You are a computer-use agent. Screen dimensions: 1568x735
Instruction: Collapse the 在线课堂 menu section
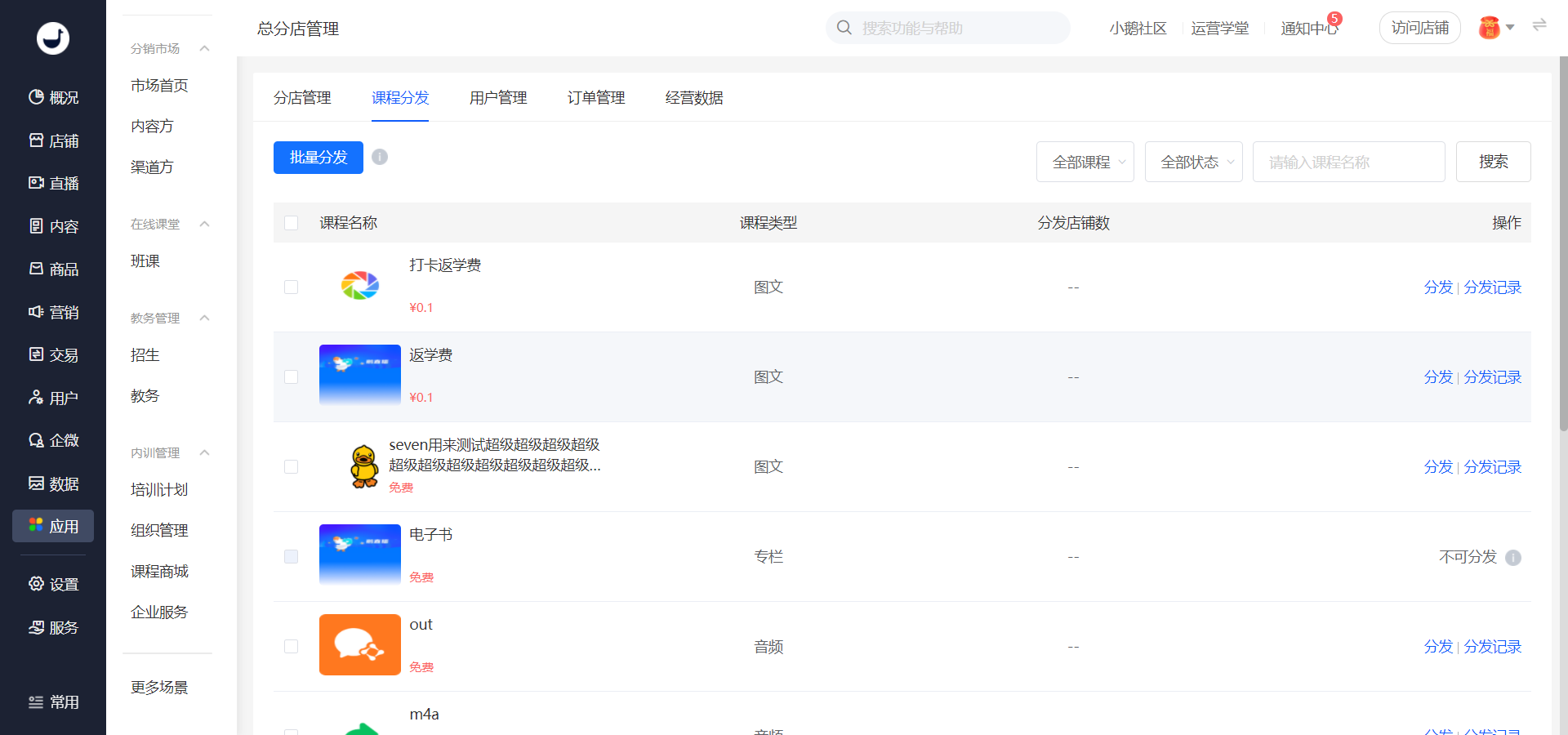205,224
